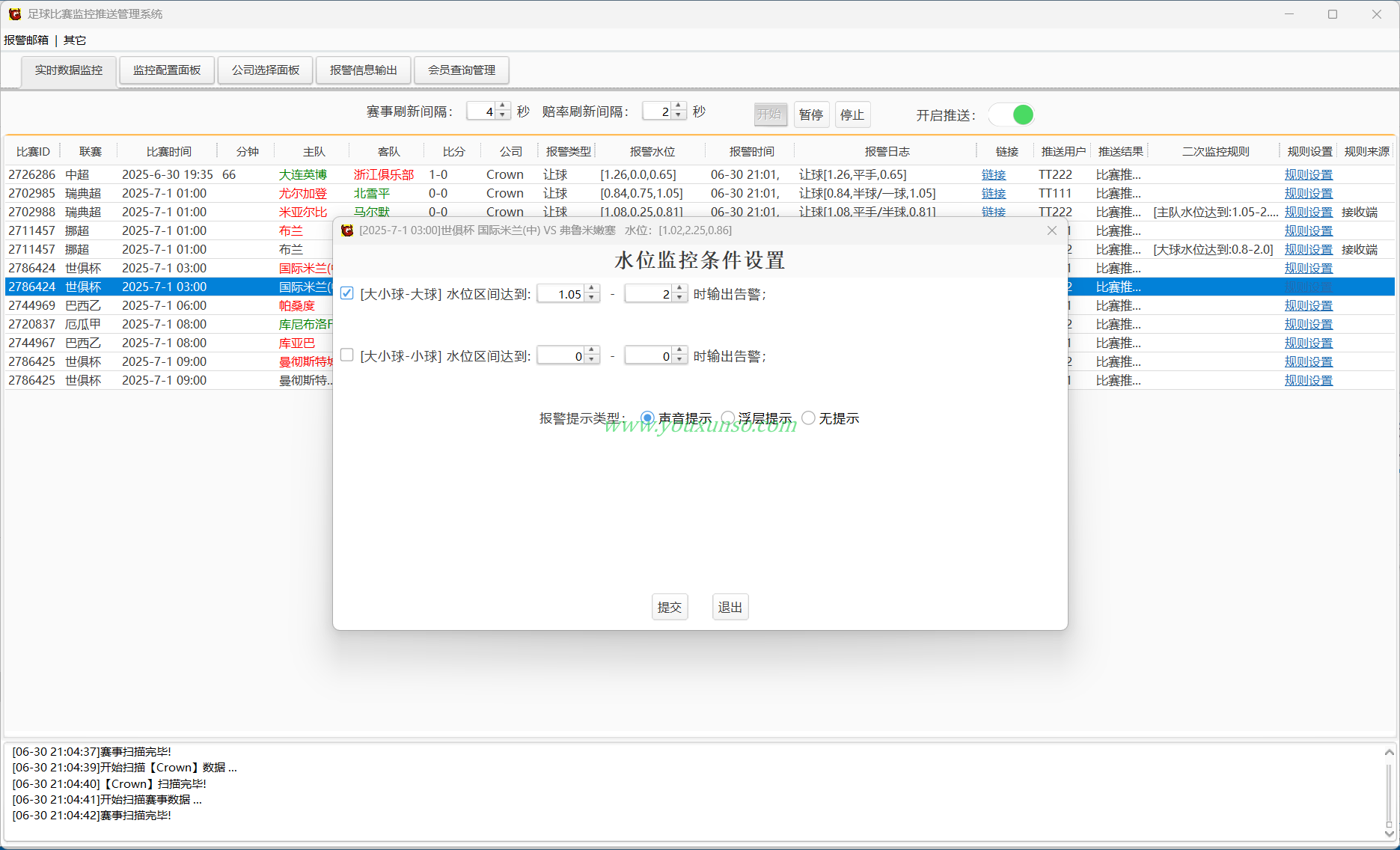Switch to 报警信息输出 tab
Screen dimensions: 1400x850
364,70
